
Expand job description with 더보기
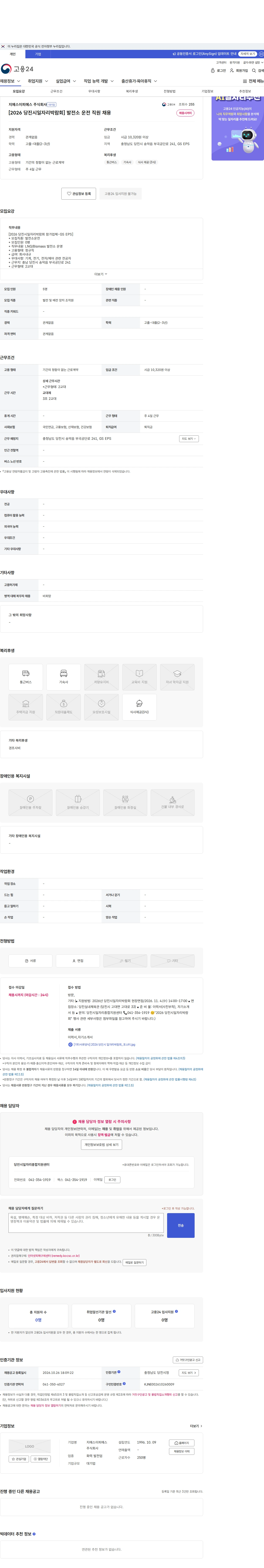101,274
